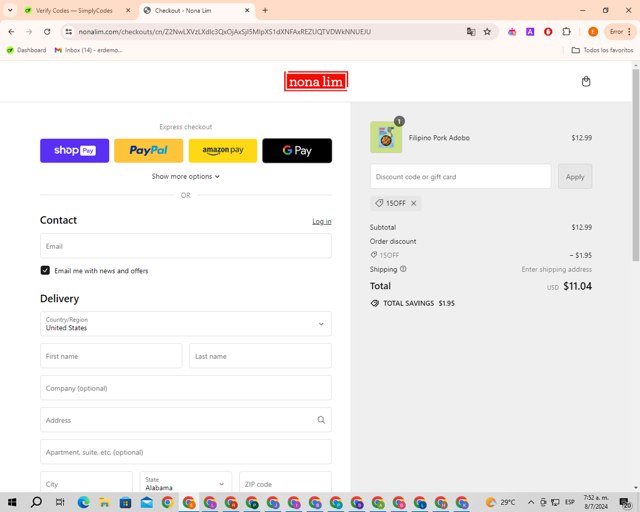
Task: Click the Company (optional) field
Action: (x=186, y=388)
